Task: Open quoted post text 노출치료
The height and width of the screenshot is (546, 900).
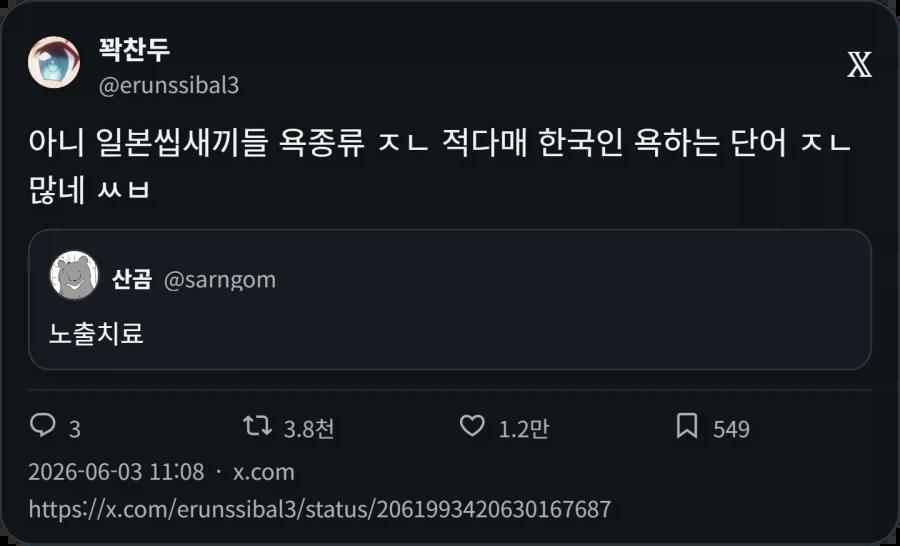Action: (96, 333)
